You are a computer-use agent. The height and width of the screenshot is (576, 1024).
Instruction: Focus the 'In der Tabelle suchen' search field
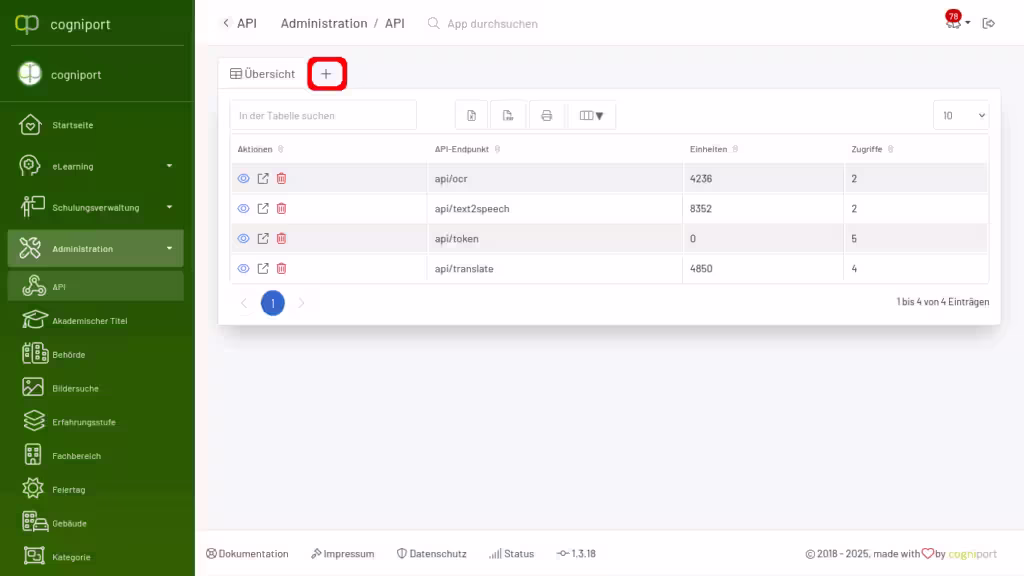pos(323,116)
